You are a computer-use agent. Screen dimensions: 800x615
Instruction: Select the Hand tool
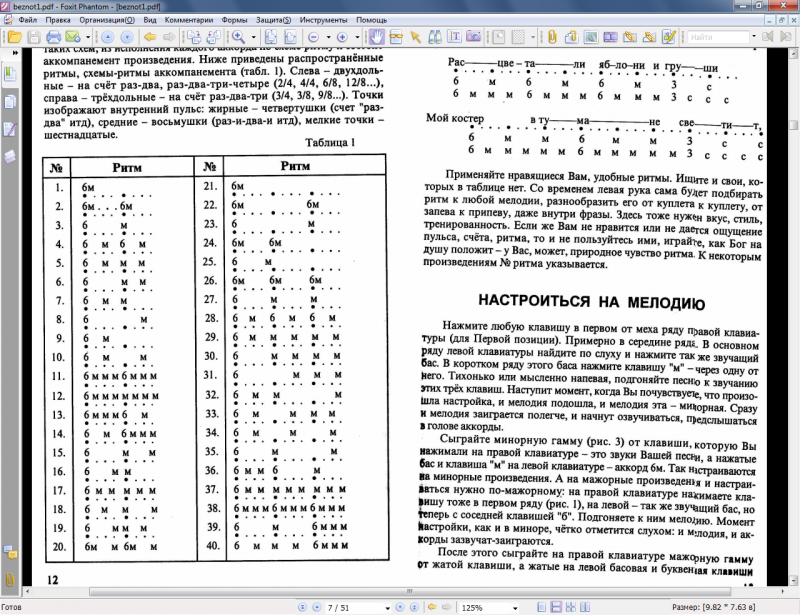(x=377, y=37)
